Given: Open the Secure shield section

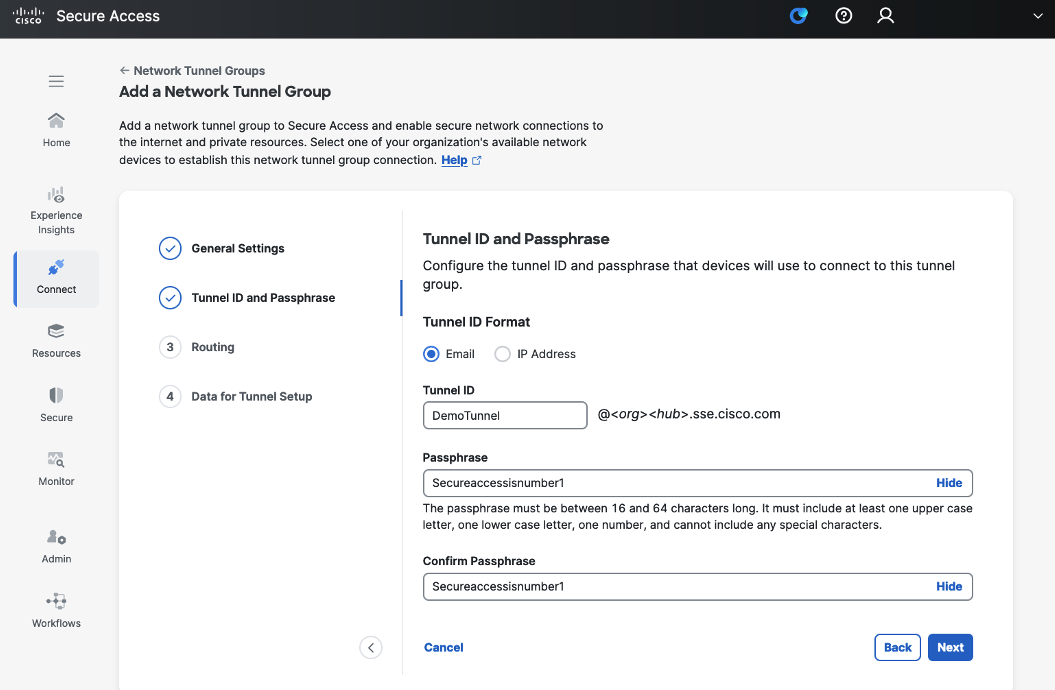Looking at the screenshot, I should coord(57,405).
